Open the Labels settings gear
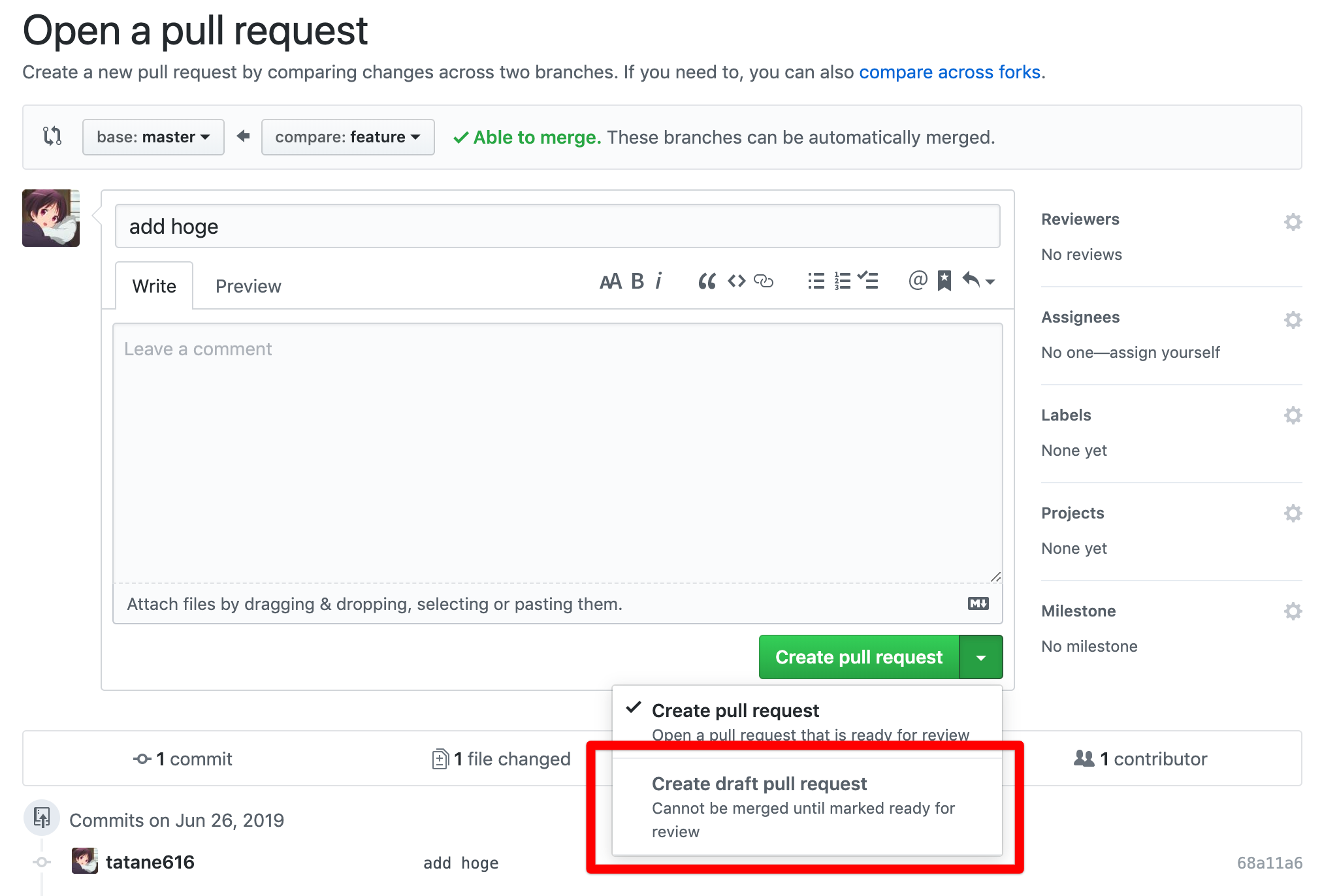1339x896 pixels. click(x=1293, y=415)
